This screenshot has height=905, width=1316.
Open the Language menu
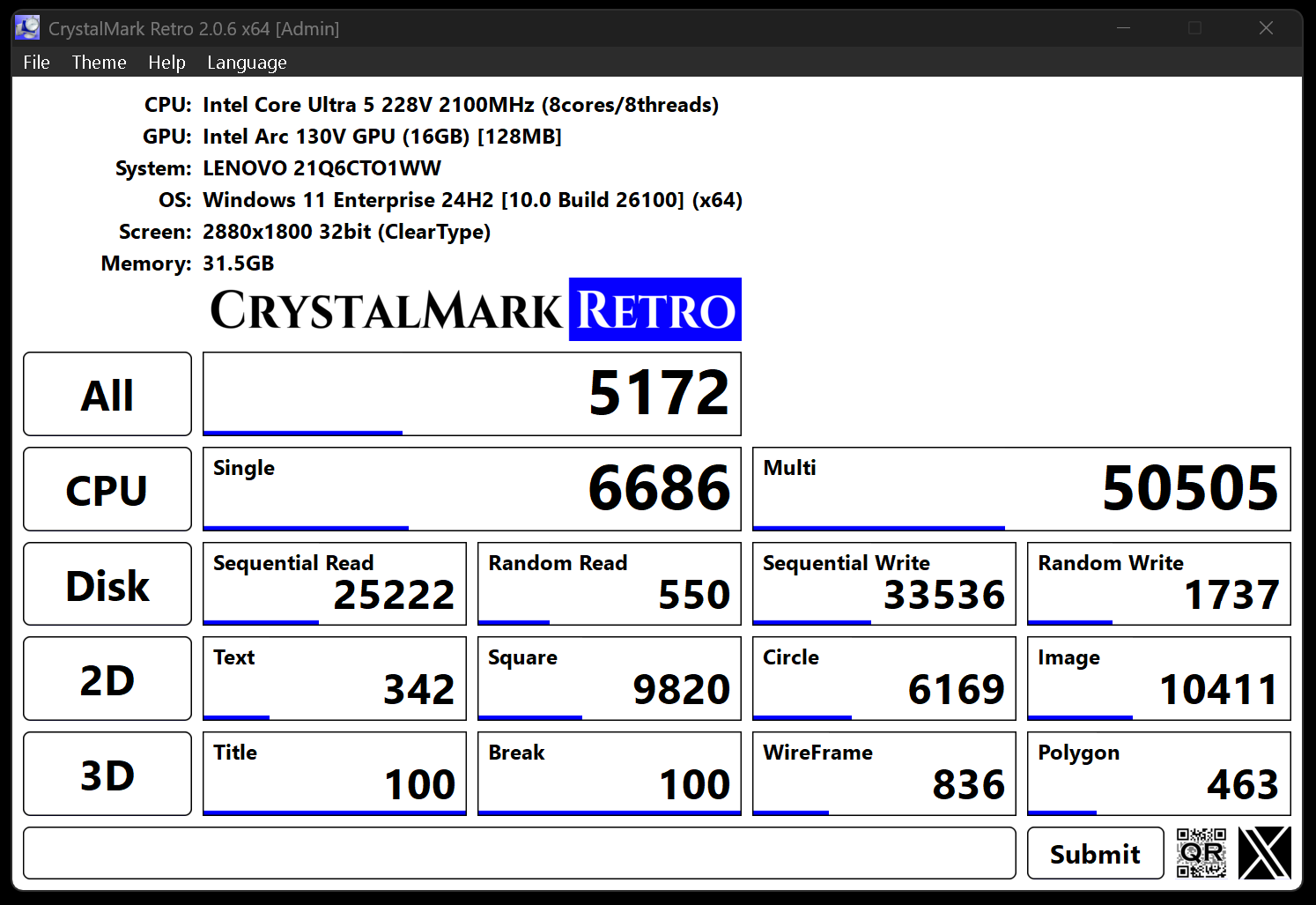(x=247, y=63)
